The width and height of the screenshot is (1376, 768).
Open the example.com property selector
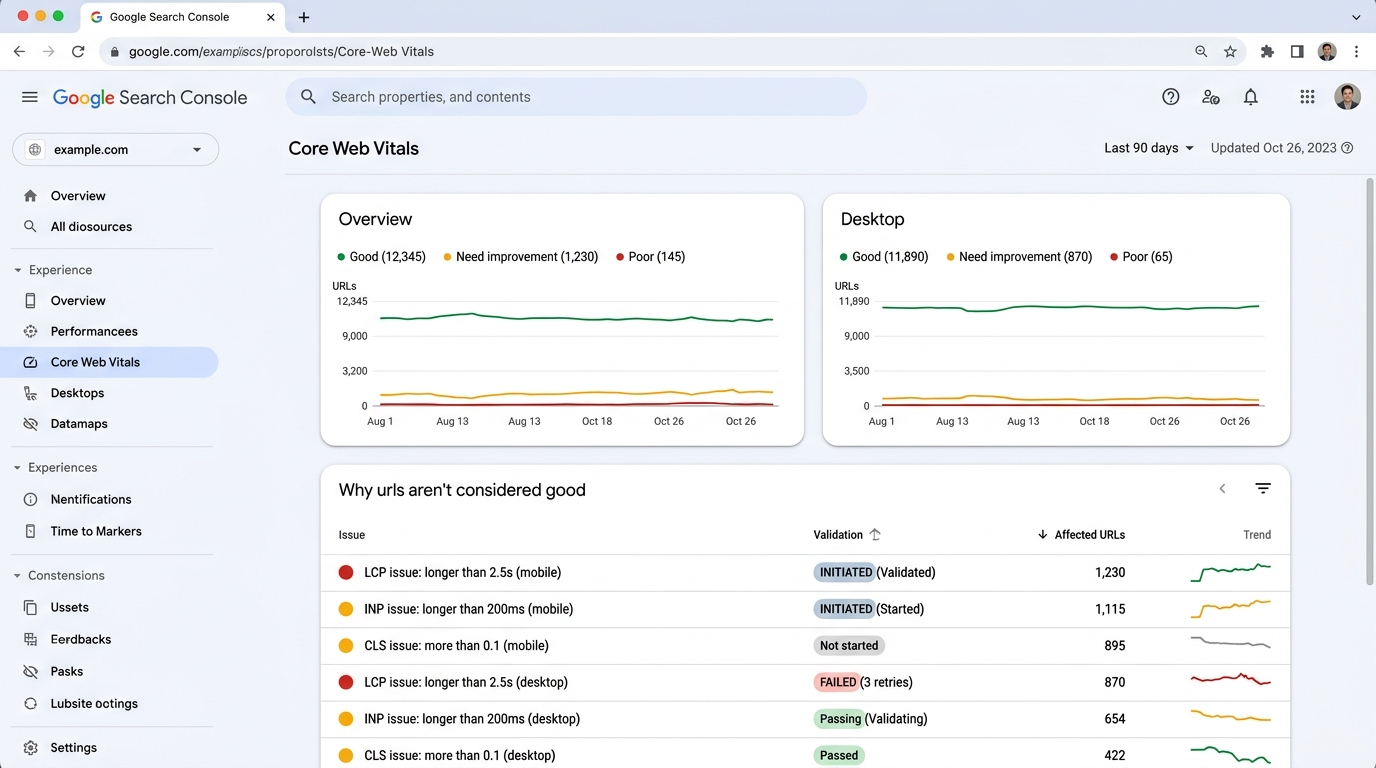(116, 150)
